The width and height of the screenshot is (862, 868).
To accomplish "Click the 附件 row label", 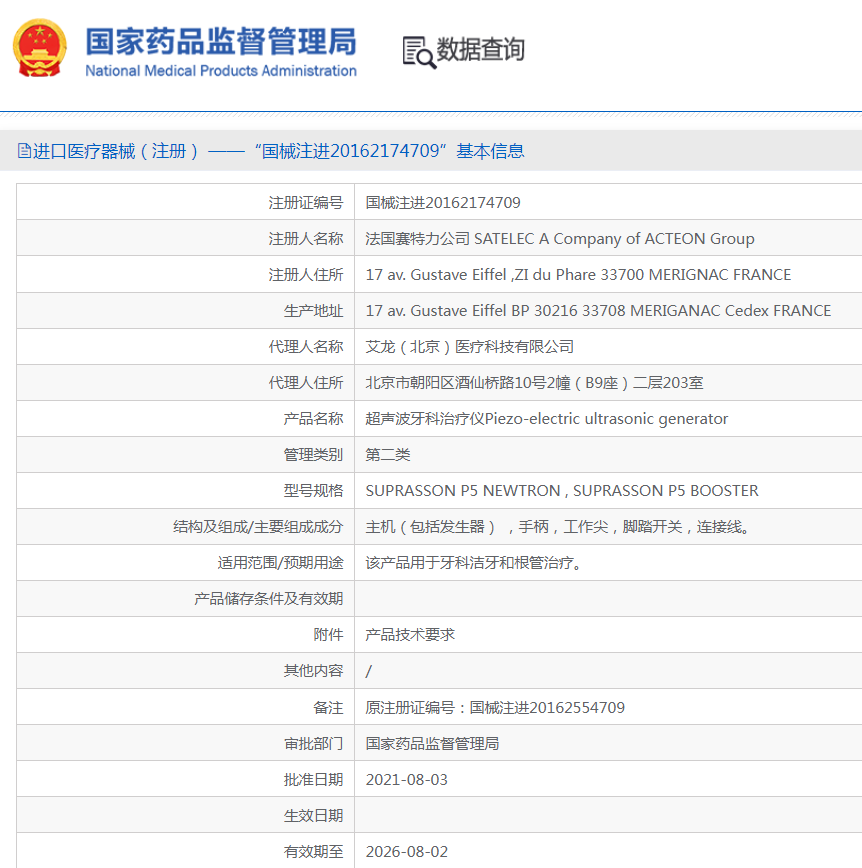I will point(329,634).
